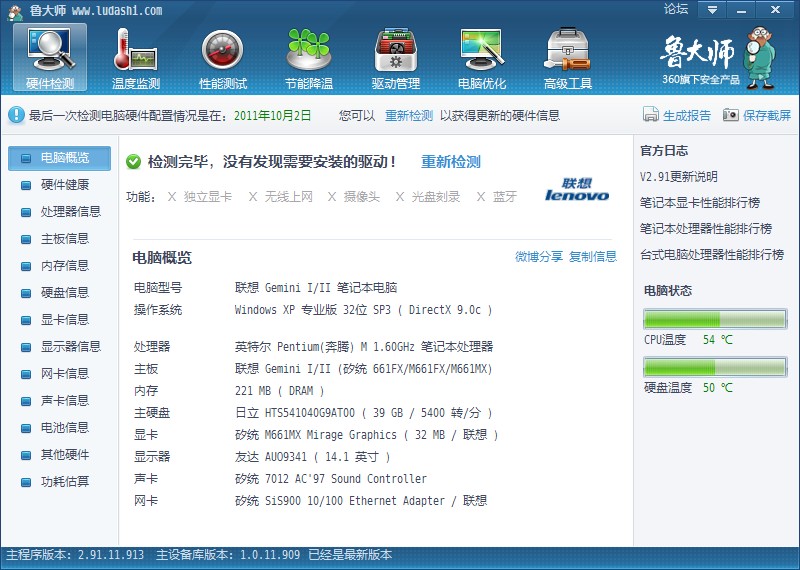Open the 电脑优化 computer optimization
This screenshot has width=800, height=570.
482,59
